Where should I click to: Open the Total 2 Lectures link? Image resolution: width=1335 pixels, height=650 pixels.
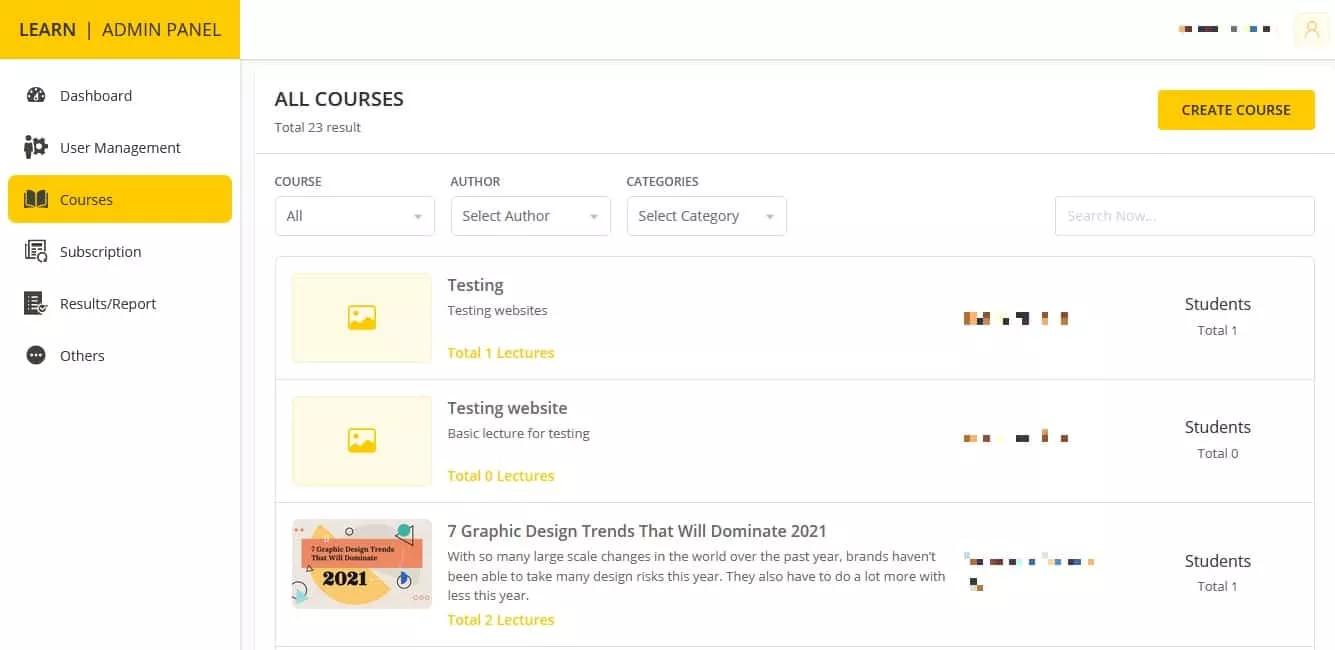pyautogui.click(x=500, y=620)
